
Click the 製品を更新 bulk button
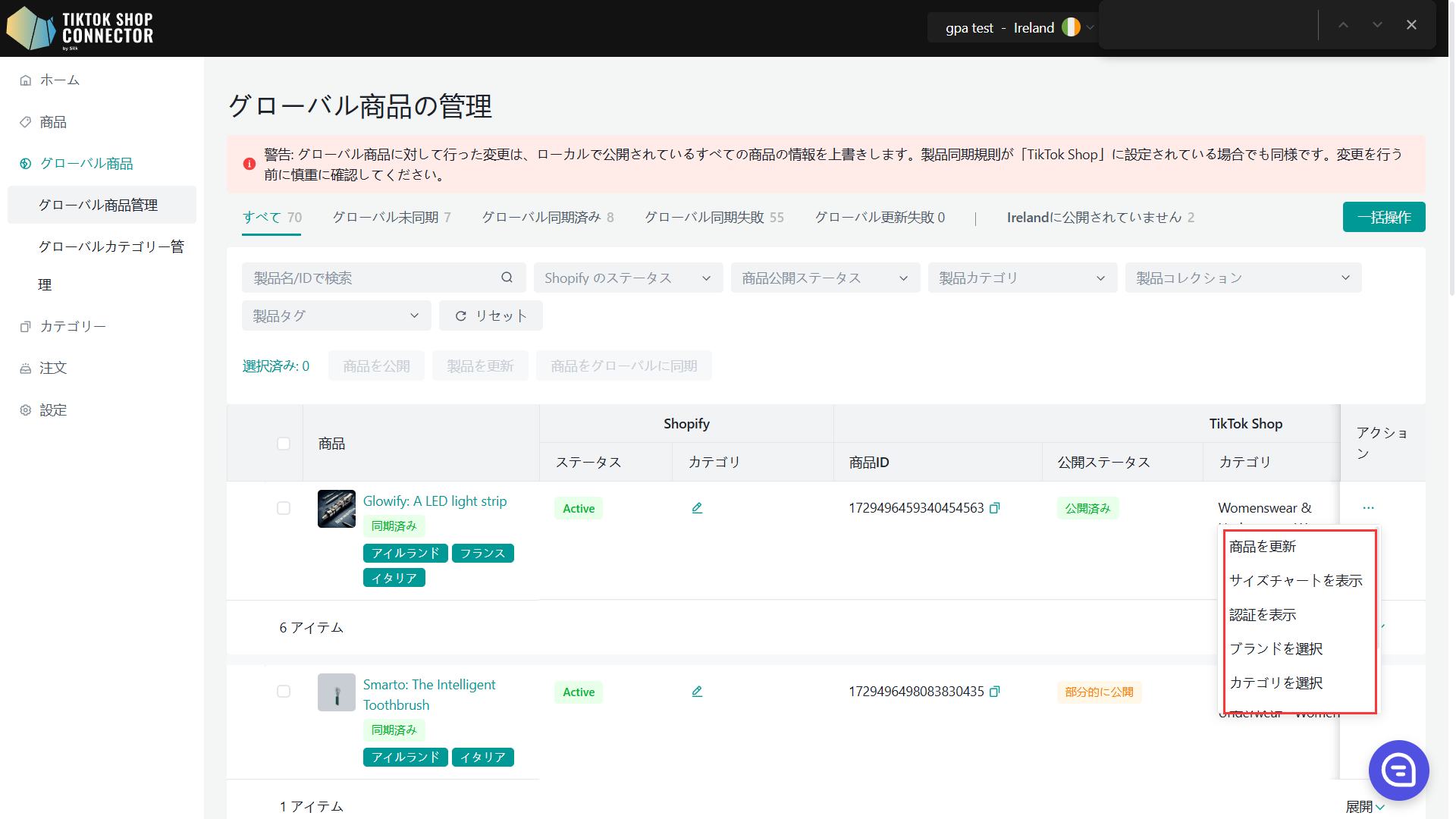[x=480, y=366]
